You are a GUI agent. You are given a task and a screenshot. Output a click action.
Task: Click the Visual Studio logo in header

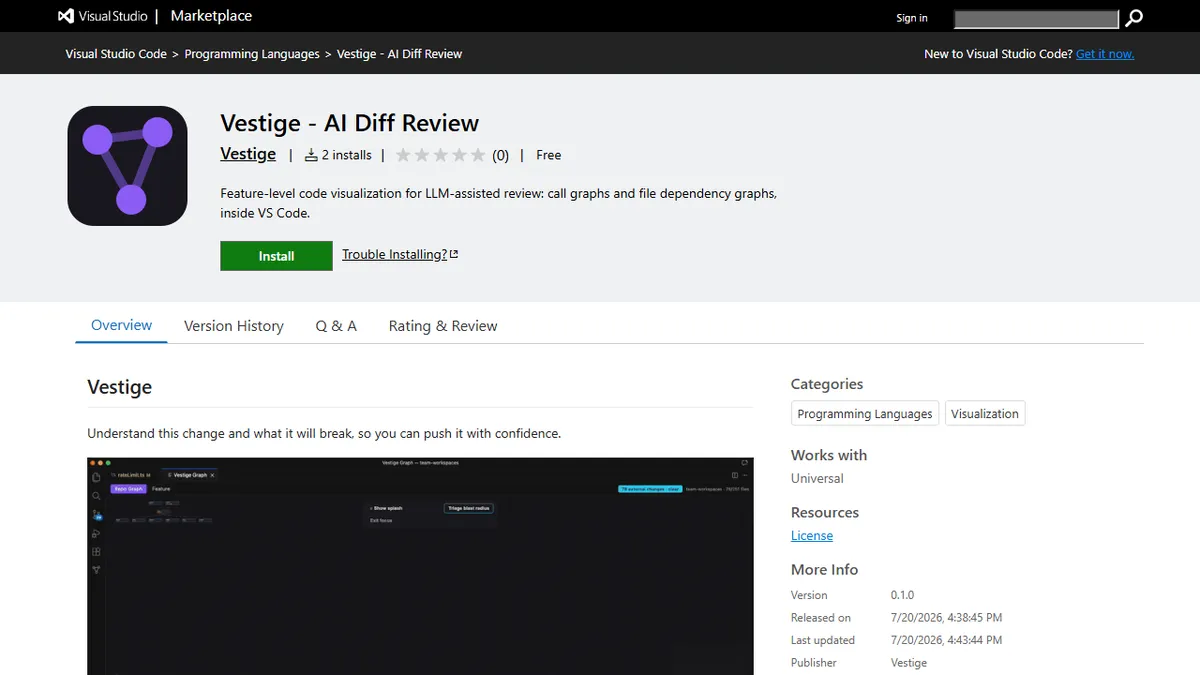(x=103, y=16)
